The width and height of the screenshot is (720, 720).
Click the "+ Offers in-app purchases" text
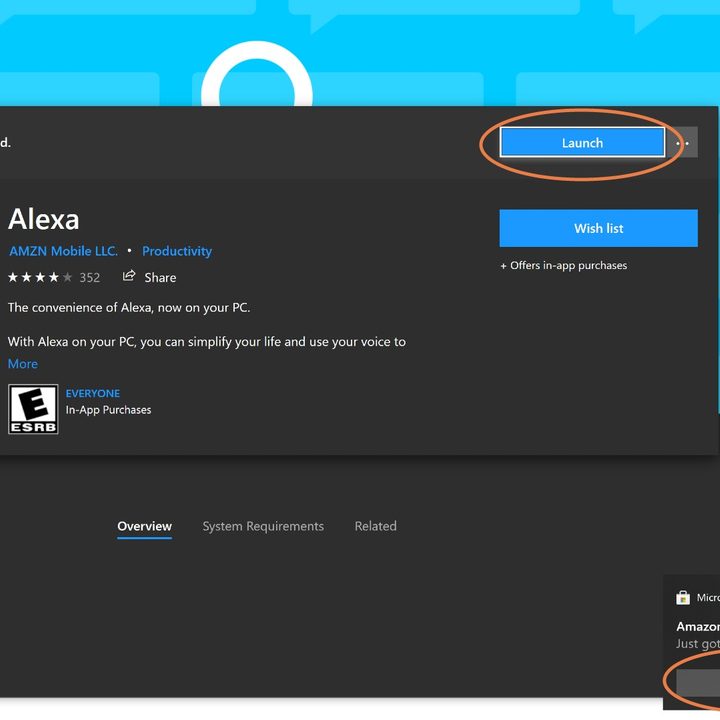pyautogui.click(x=563, y=265)
